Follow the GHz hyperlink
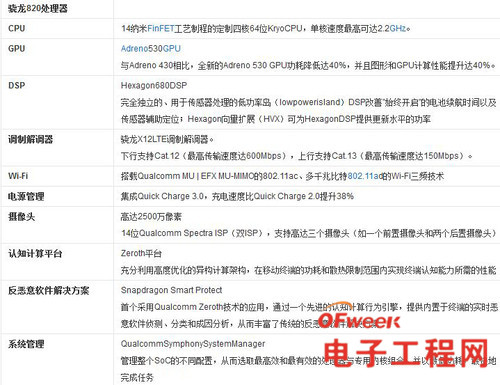500x385 pixels. click(398, 28)
